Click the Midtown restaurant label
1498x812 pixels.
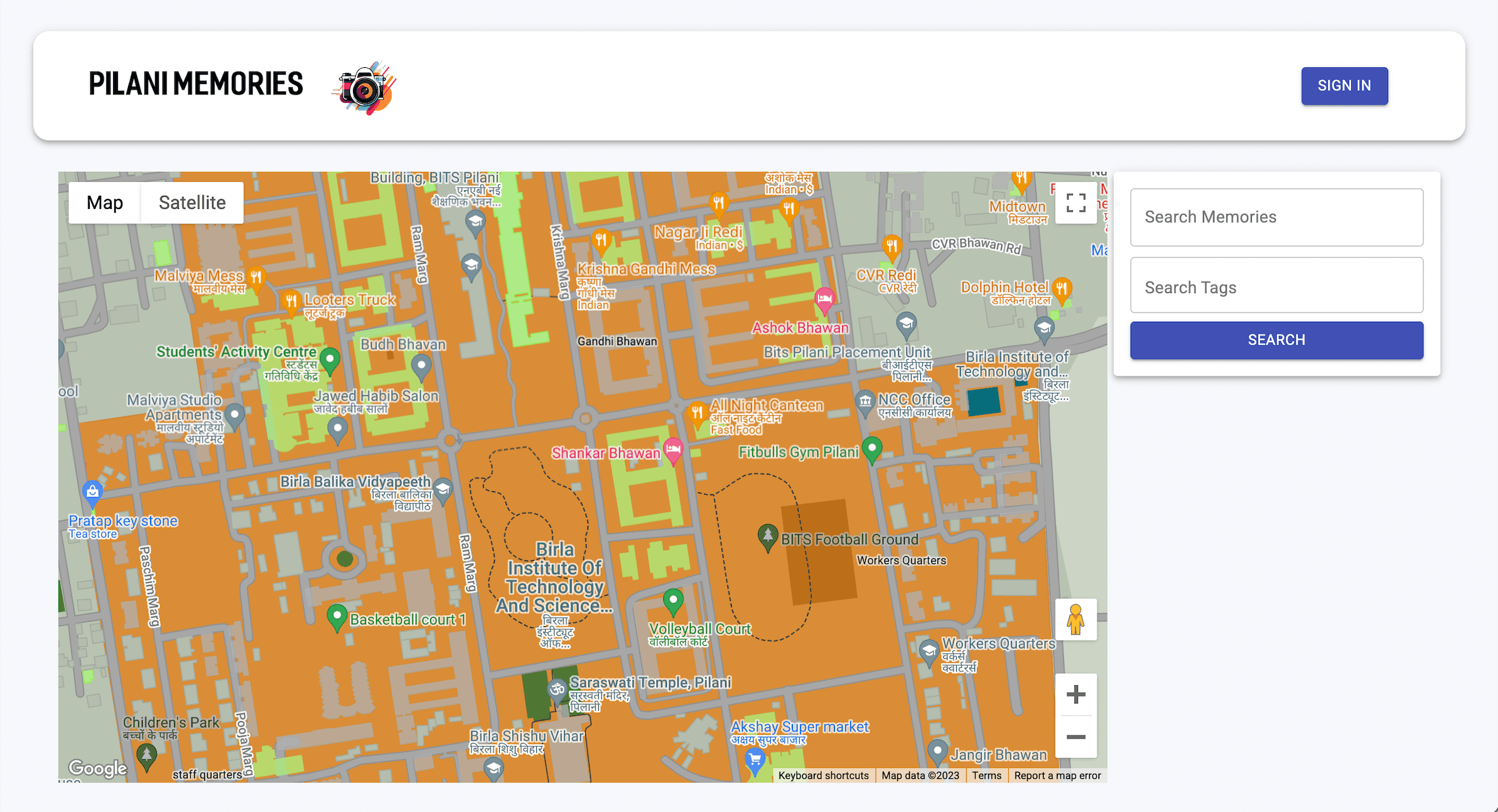click(1017, 206)
